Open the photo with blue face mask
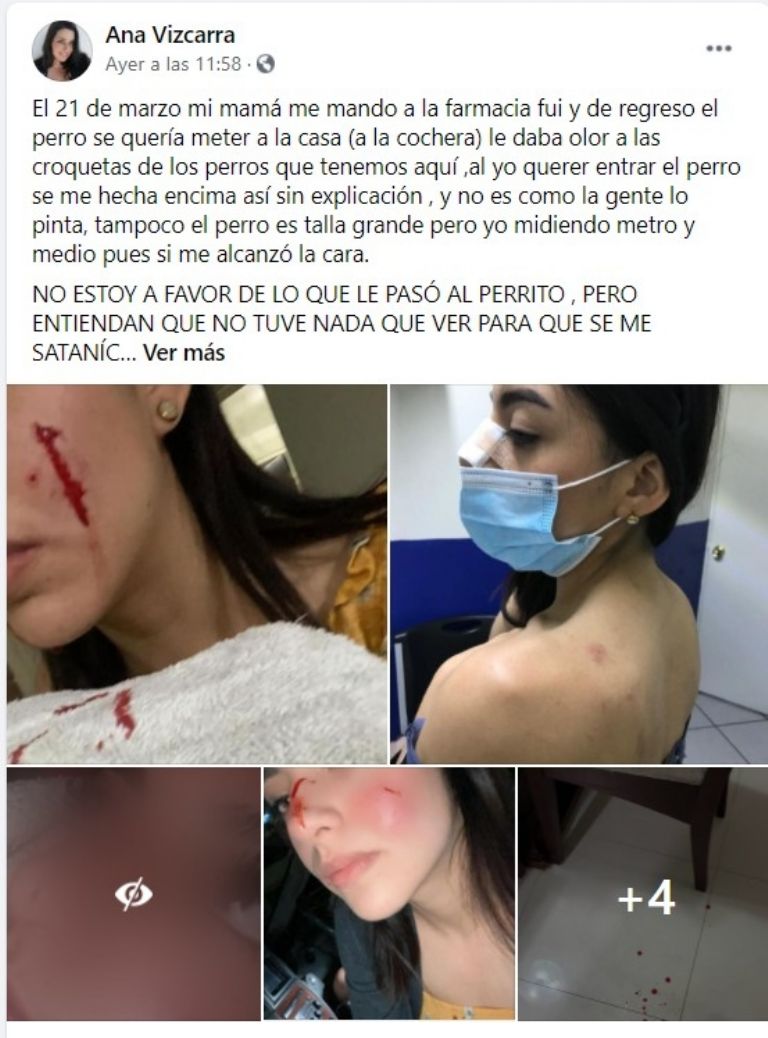The width and height of the screenshot is (768, 1038). (x=579, y=574)
